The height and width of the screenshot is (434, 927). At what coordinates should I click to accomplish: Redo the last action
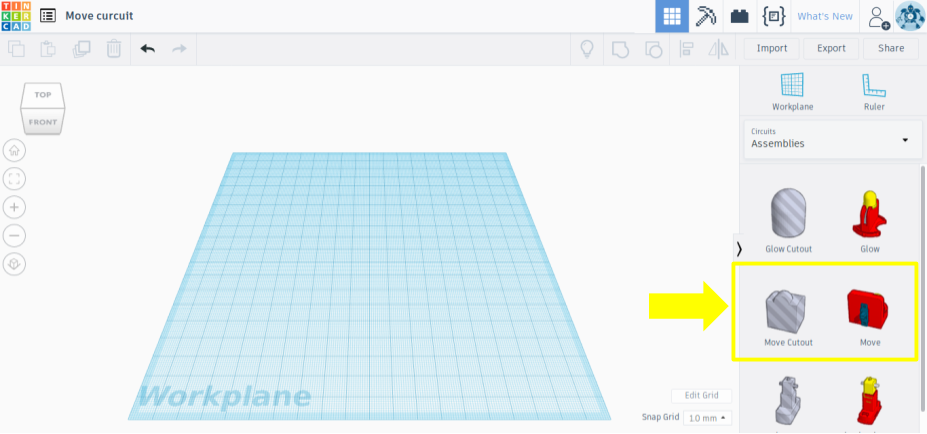(x=179, y=48)
